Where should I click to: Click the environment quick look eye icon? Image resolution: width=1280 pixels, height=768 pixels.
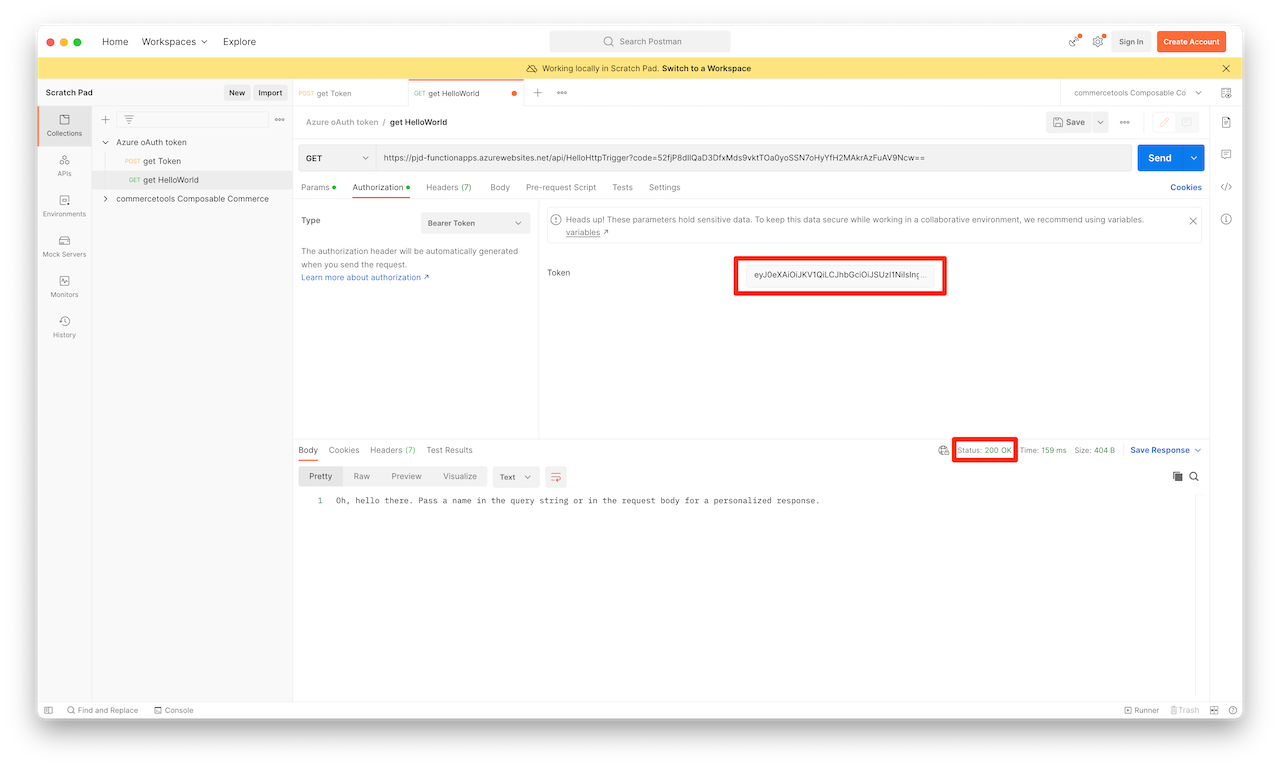[x=1226, y=93]
